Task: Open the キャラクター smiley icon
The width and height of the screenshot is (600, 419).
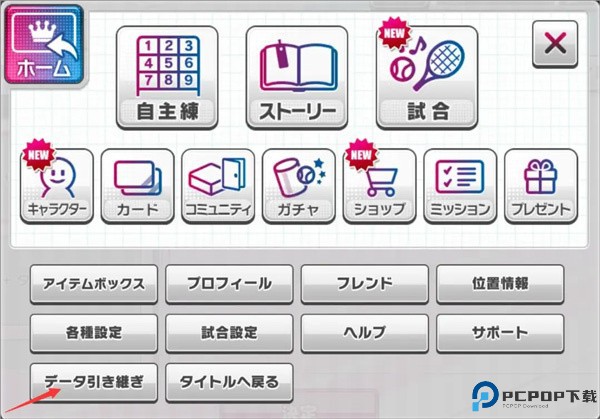Action: (x=57, y=186)
